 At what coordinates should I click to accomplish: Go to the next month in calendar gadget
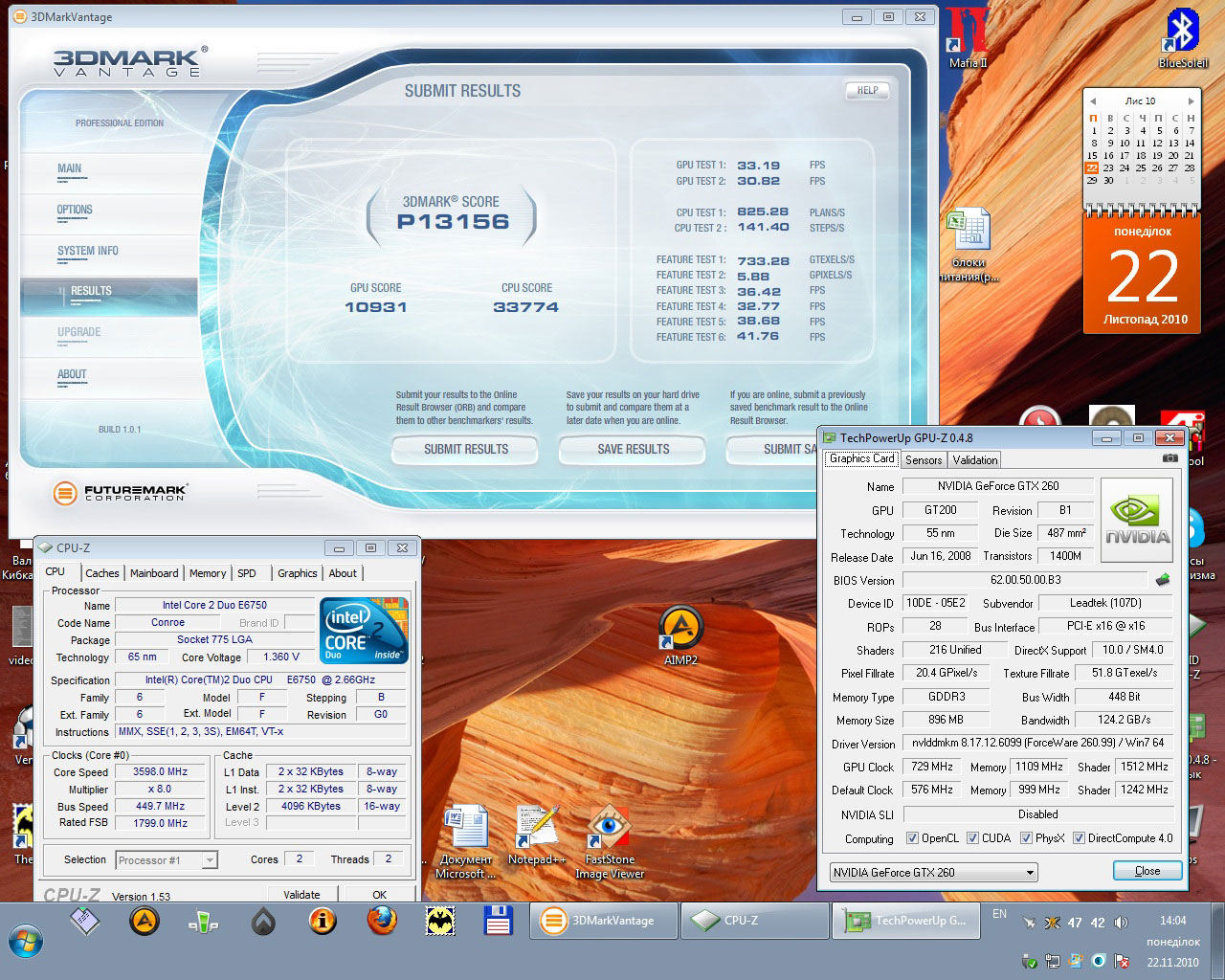point(1191,100)
